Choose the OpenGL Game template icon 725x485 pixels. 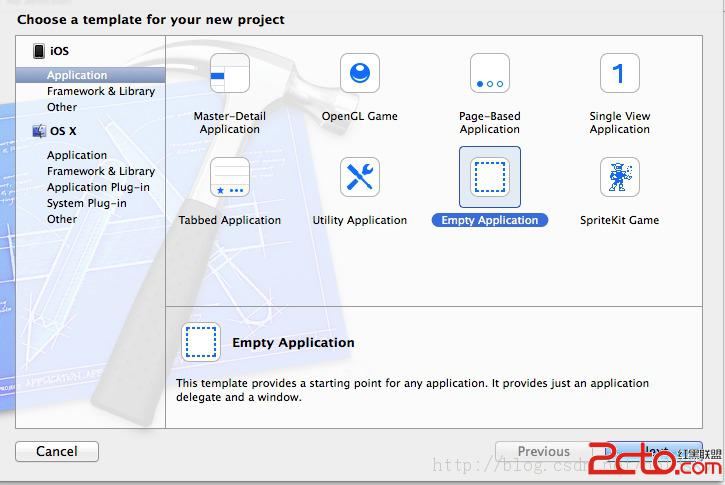coord(360,73)
